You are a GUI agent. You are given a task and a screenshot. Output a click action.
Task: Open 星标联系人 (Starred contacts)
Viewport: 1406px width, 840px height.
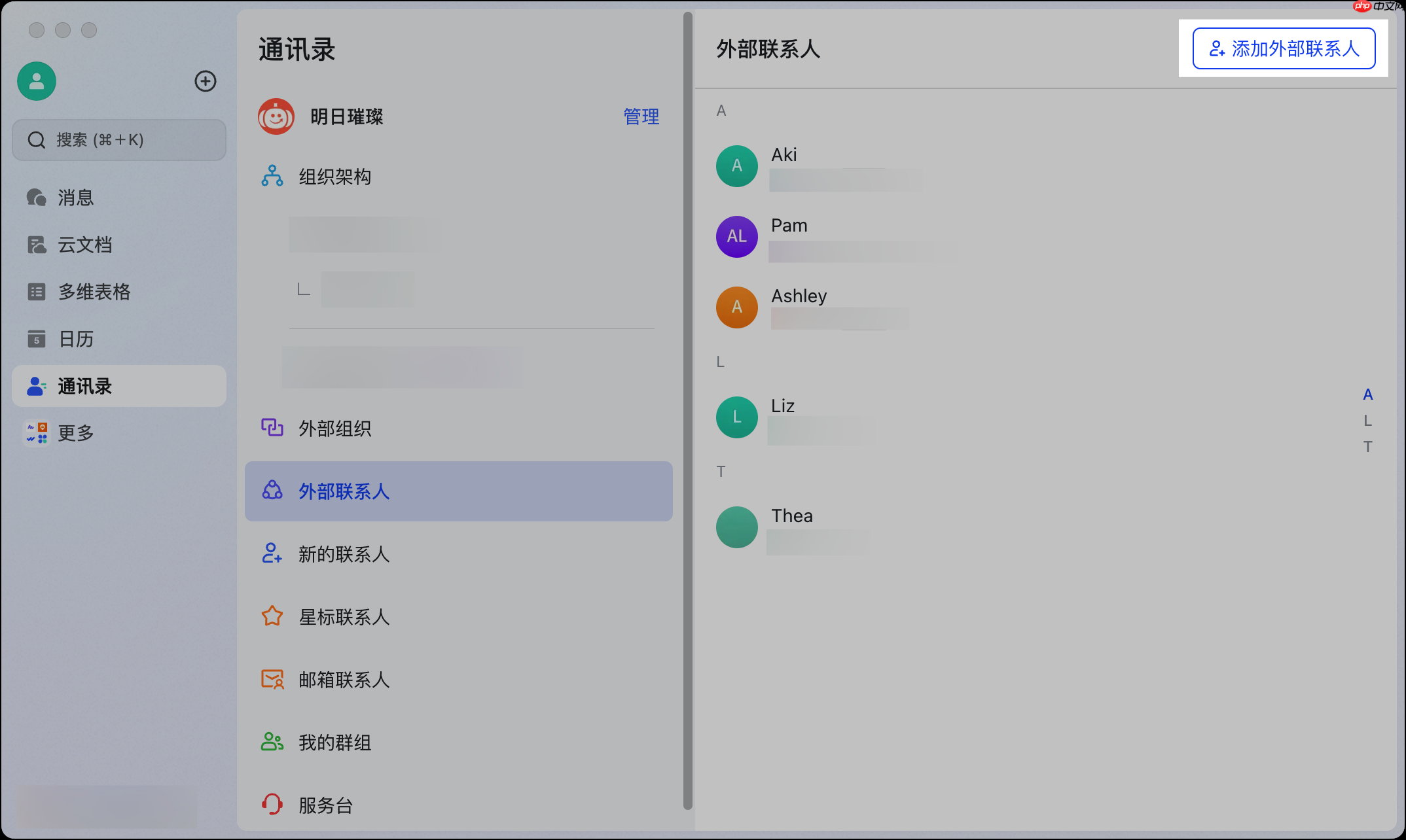[x=343, y=617]
